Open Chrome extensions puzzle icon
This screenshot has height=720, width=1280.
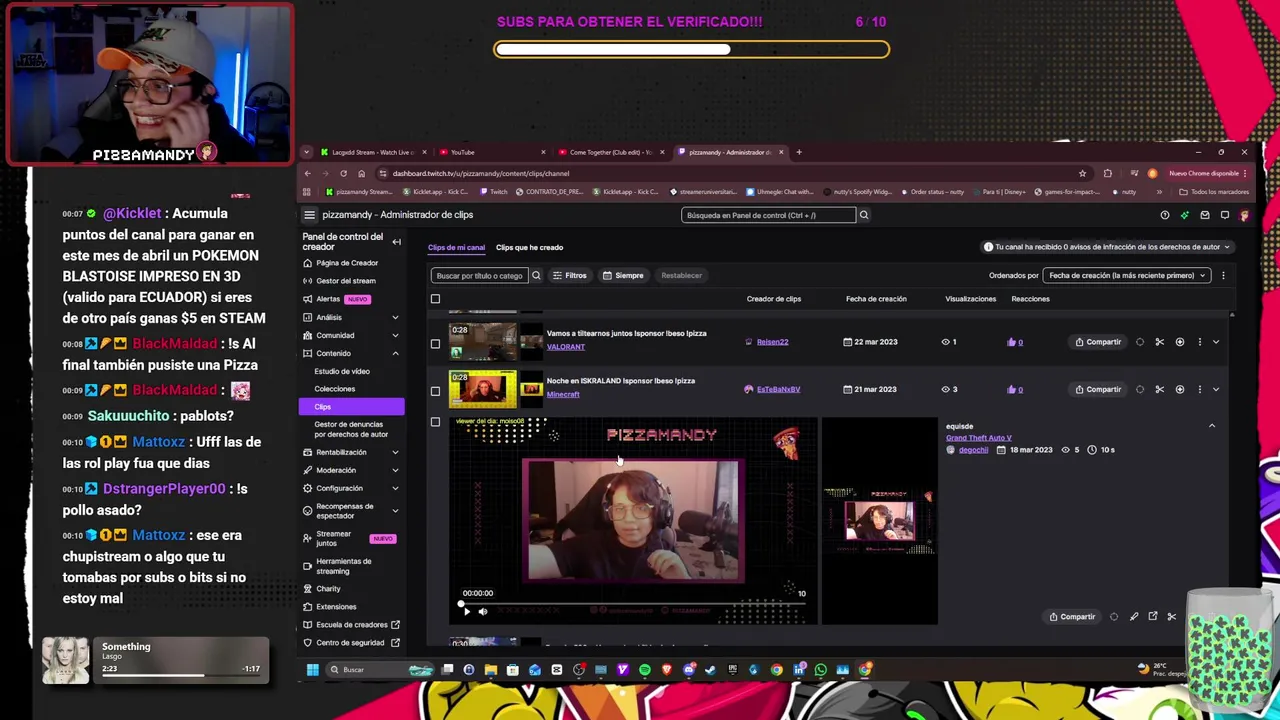(x=1107, y=173)
